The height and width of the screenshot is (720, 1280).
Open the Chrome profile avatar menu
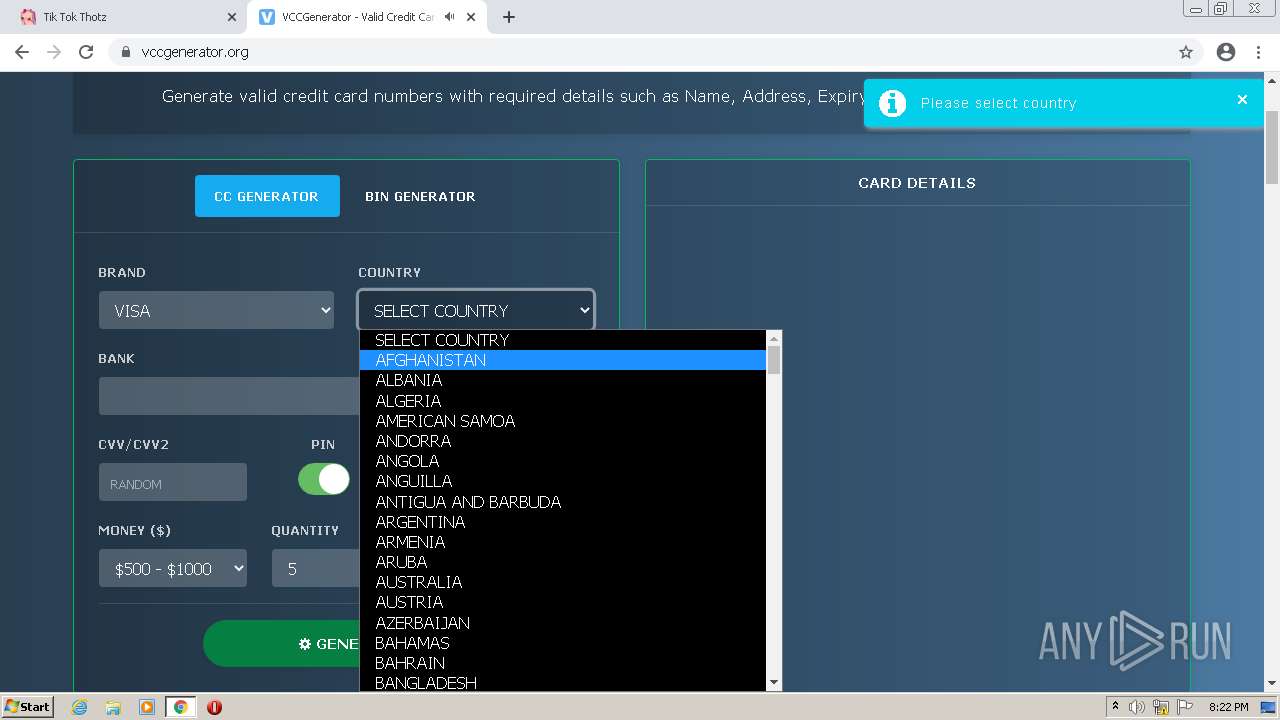pos(1226,52)
